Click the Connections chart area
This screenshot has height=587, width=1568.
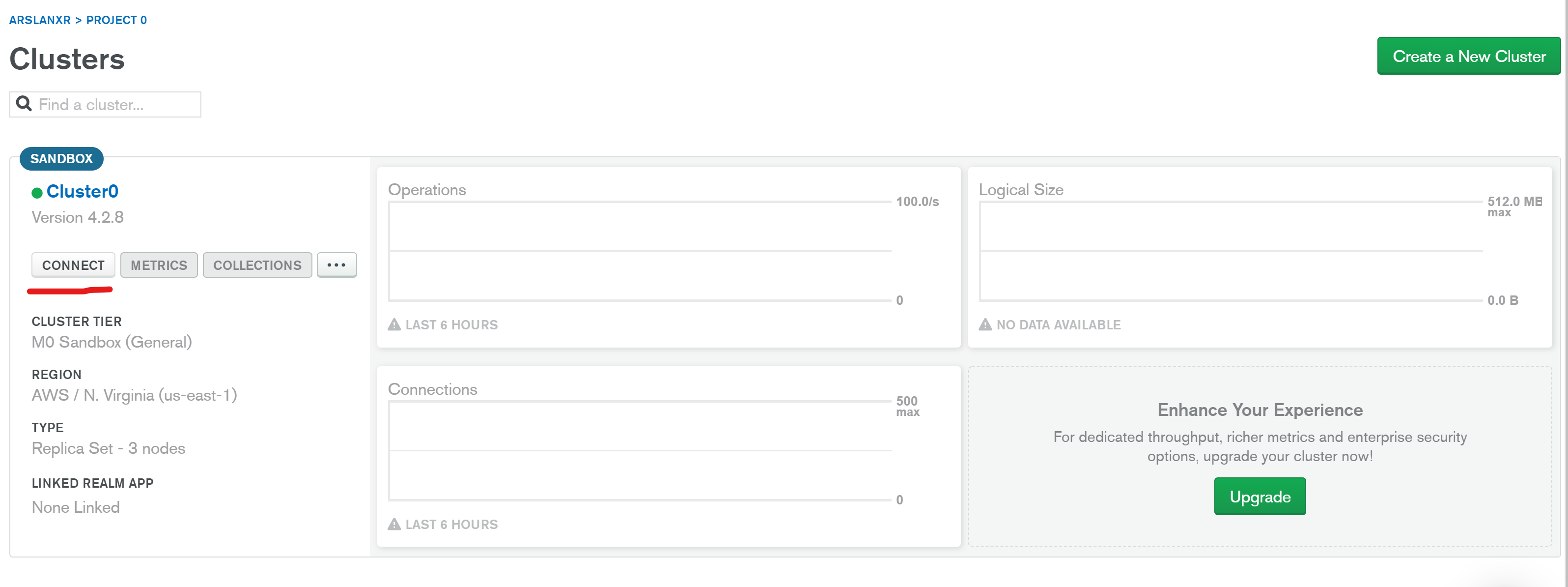639,451
